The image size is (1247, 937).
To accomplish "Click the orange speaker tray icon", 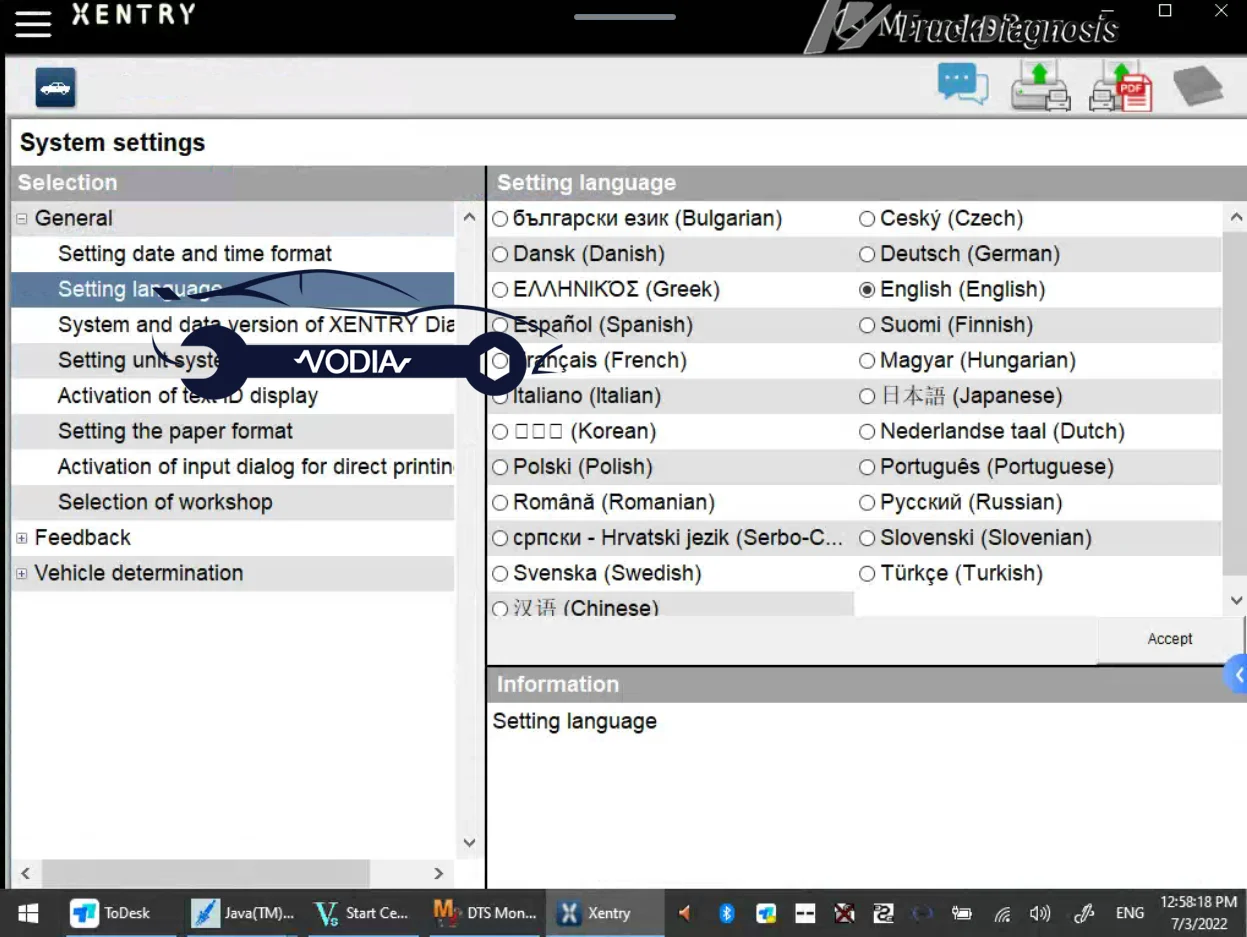I will tap(685, 913).
